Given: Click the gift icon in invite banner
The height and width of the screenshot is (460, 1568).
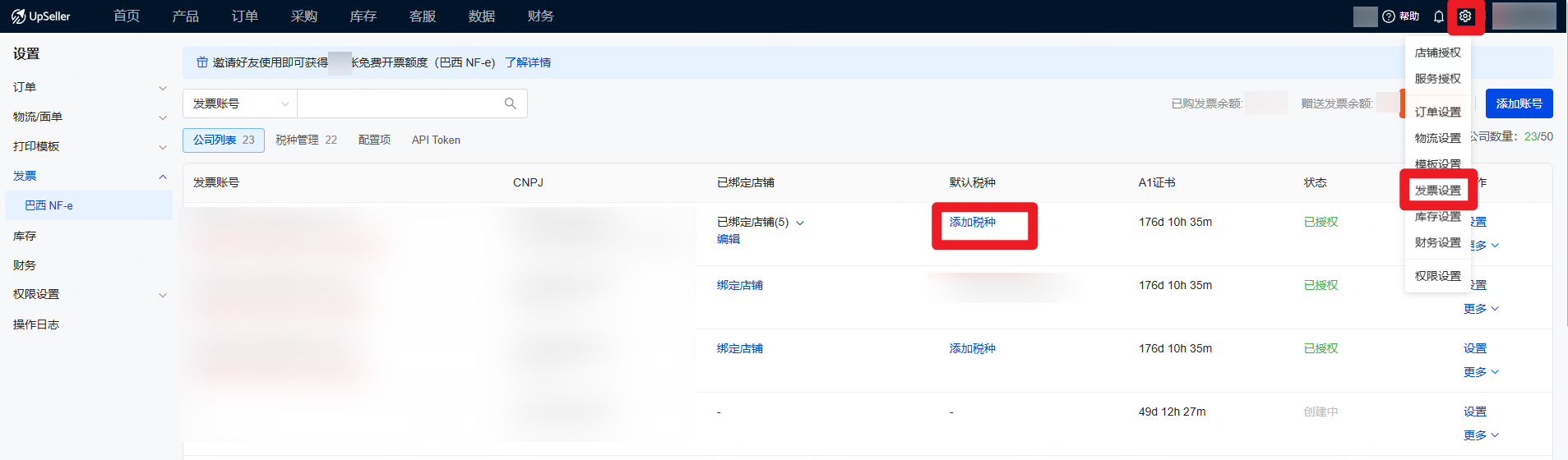Looking at the screenshot, I should (x=202, y=62).
